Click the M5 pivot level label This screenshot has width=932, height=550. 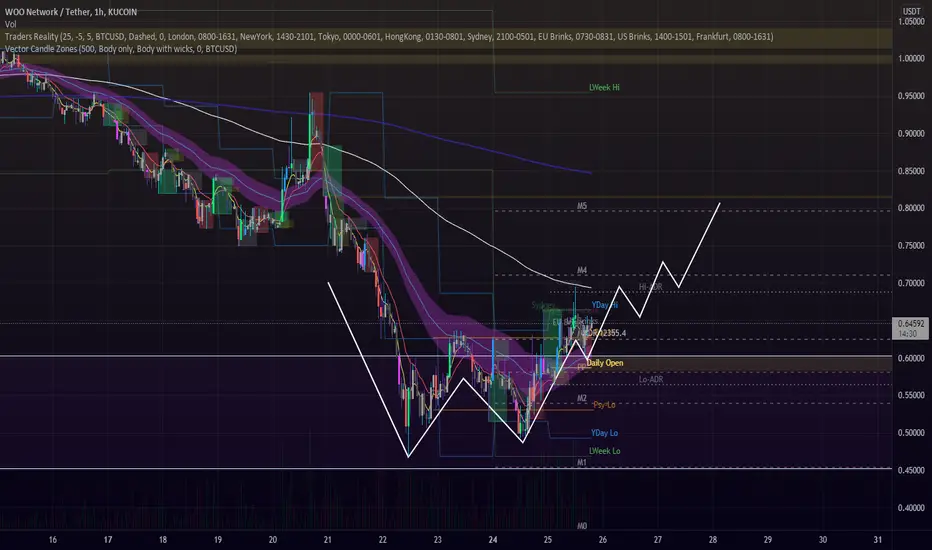point(582,206)
